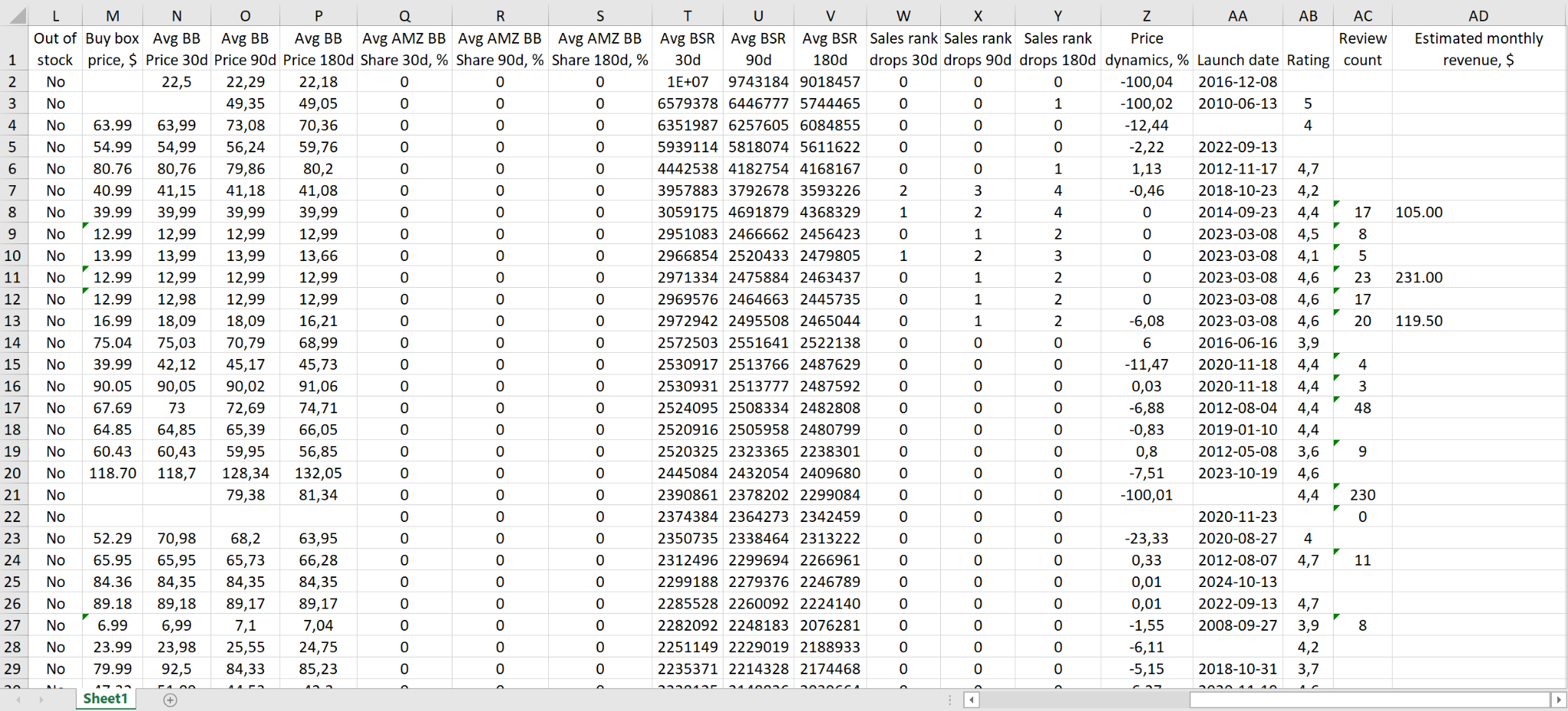This screenshot has height=711, width=1568.
Task: Click the Review count value 230
Action: [x=1363, y=494]
